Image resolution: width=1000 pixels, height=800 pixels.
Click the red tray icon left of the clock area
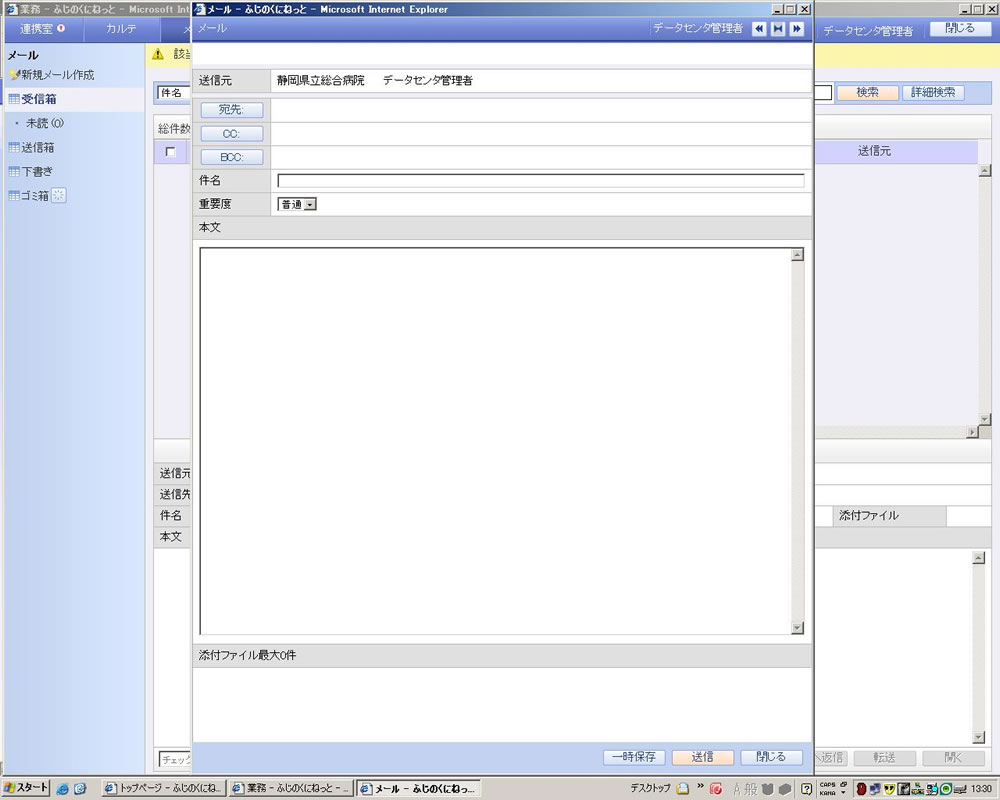tap(861, 789)
